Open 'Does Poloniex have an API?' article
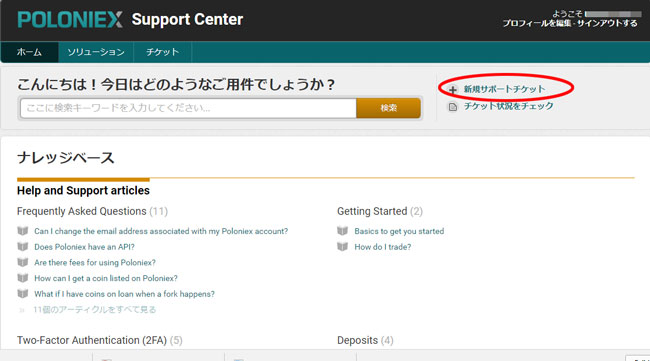Image resolution: width=650 pixels, height=361 pixels. coord(84,247)
